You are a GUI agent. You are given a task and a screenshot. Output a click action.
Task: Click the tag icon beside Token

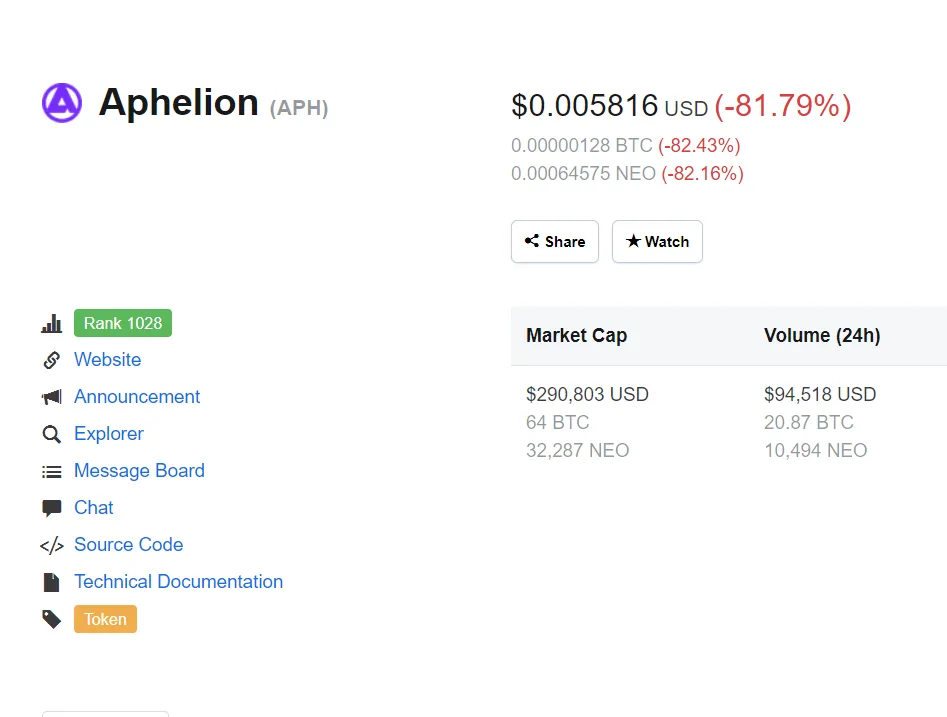point(51,619)
